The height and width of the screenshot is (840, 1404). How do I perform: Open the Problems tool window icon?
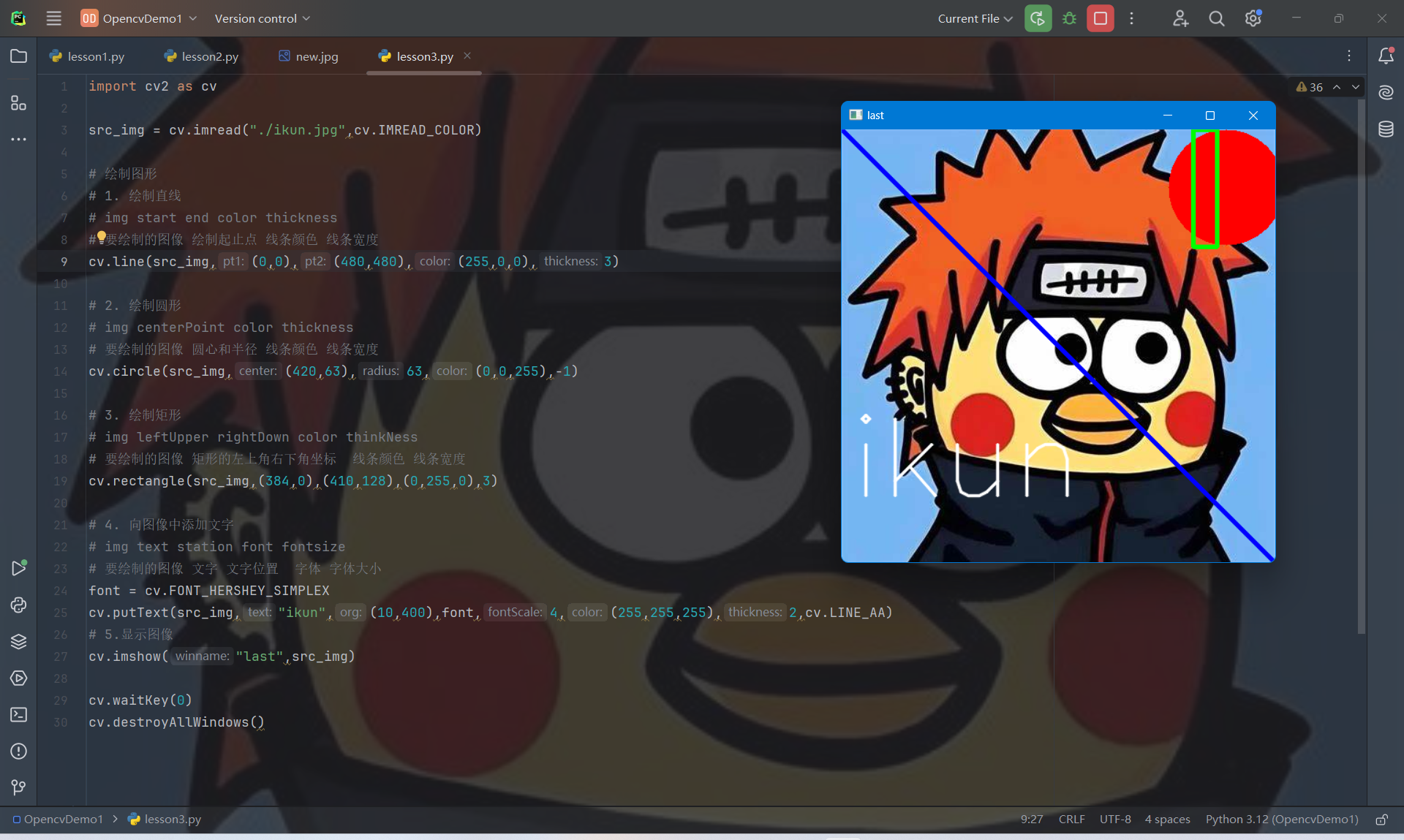click(x=18, y=751)
